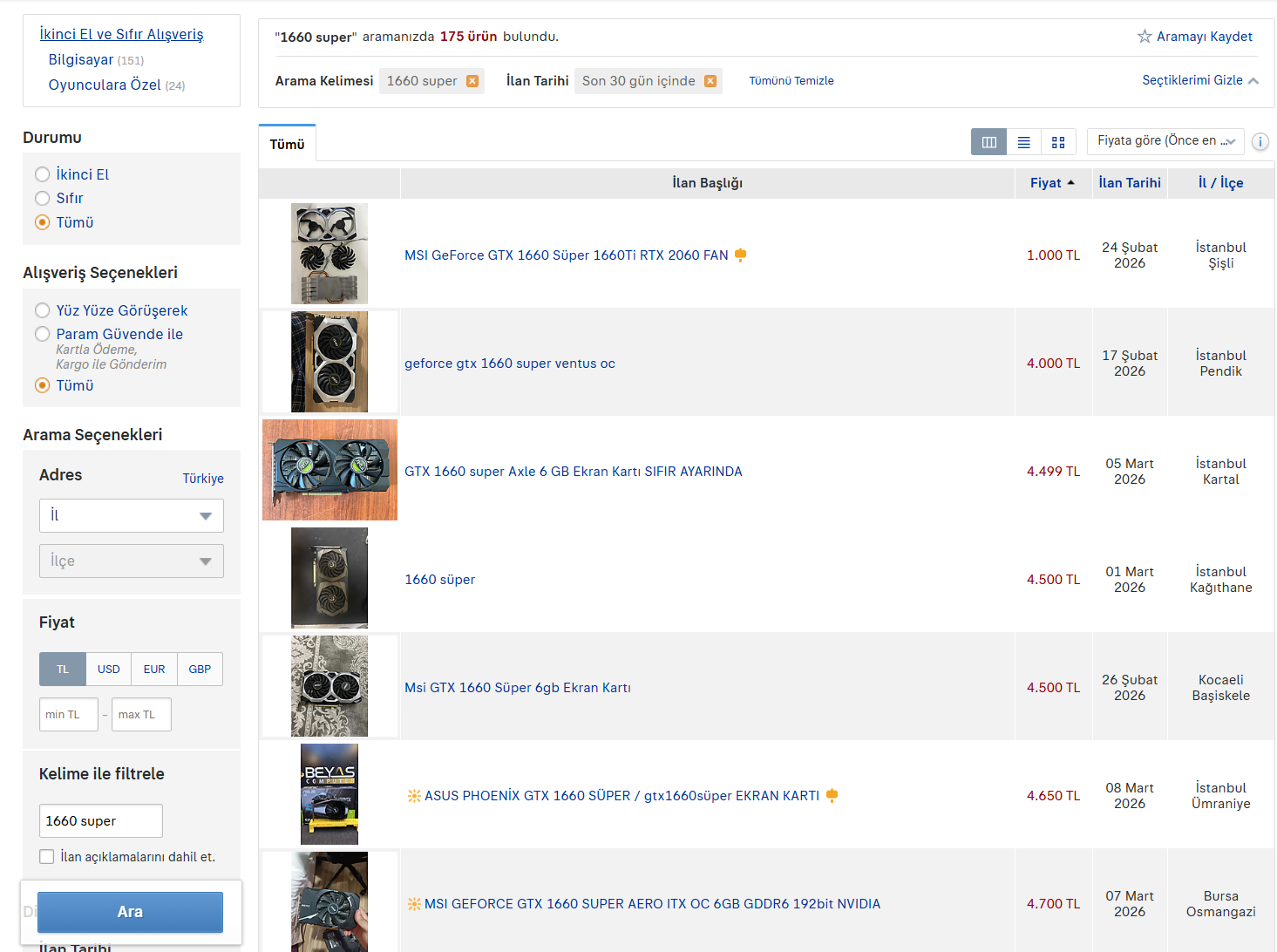The height and width of the screenshot is (952, 1277).
Task: Open 'Msi GTX 1660 Süper 6gb Ekran Kartı' listing
Action: point(518,688)
